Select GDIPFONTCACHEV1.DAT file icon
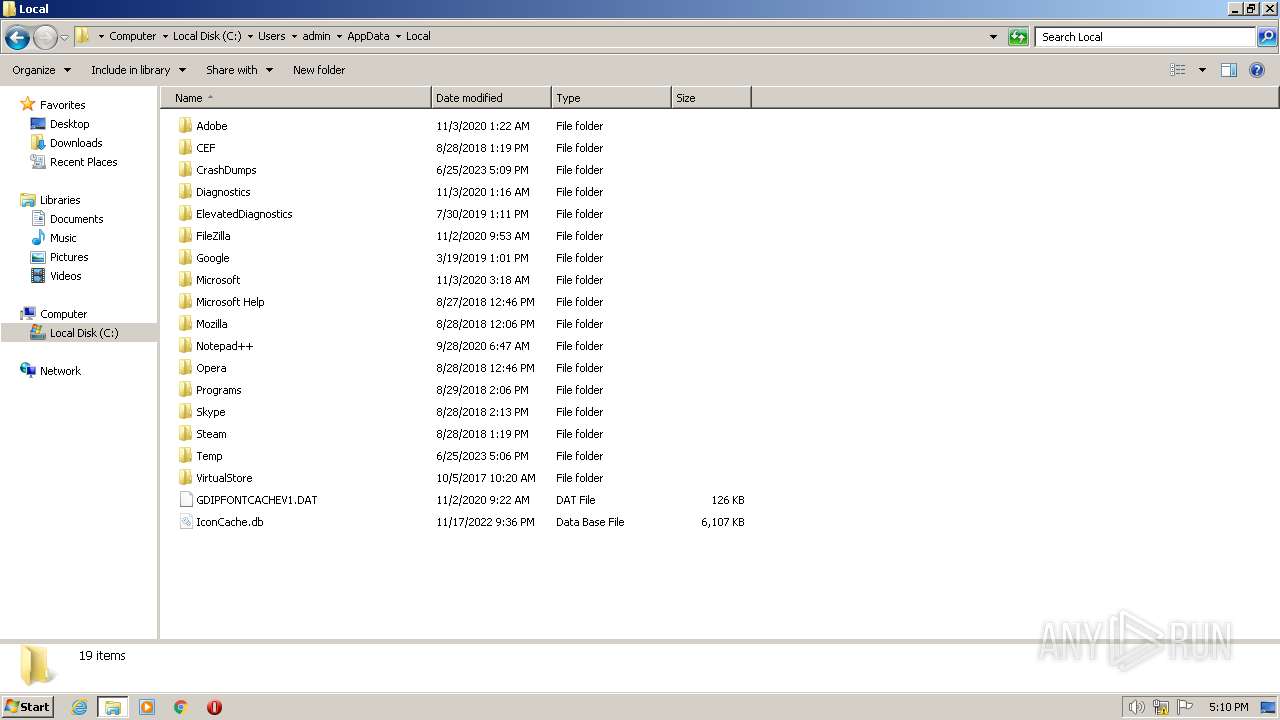Viewport: 1280px width, 720px height. pyautogui.click(x=185, y=500)
